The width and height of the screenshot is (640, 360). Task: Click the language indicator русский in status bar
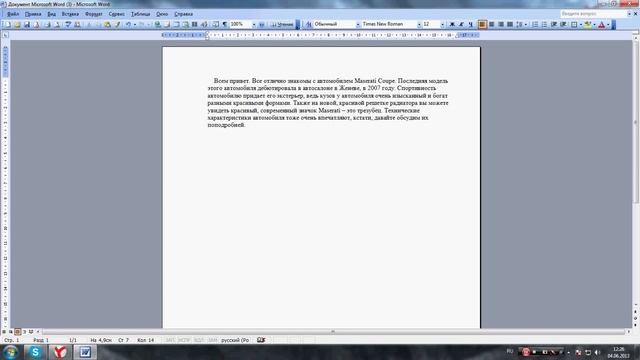pos(235,340)
